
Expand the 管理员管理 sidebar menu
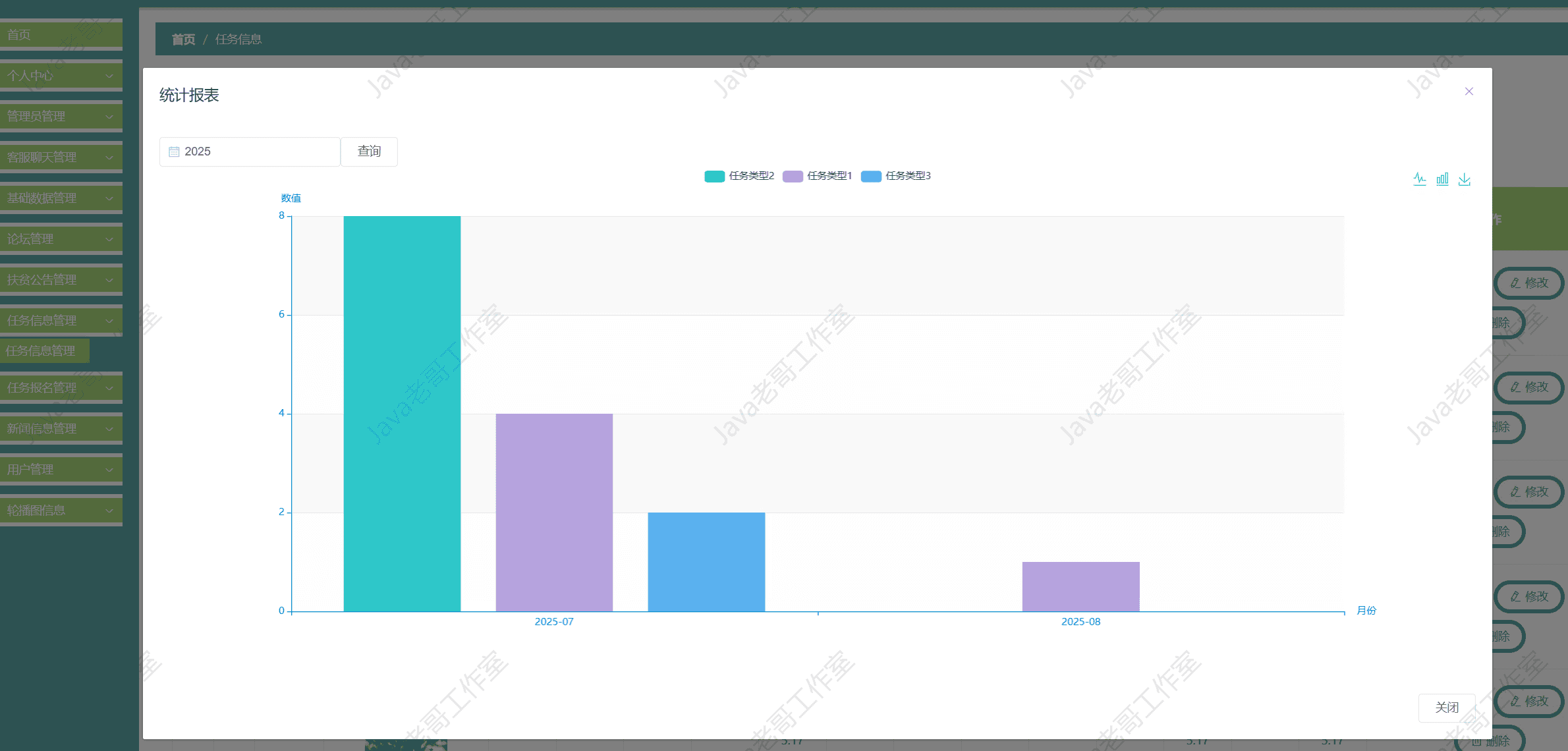(x=61, y=117)
